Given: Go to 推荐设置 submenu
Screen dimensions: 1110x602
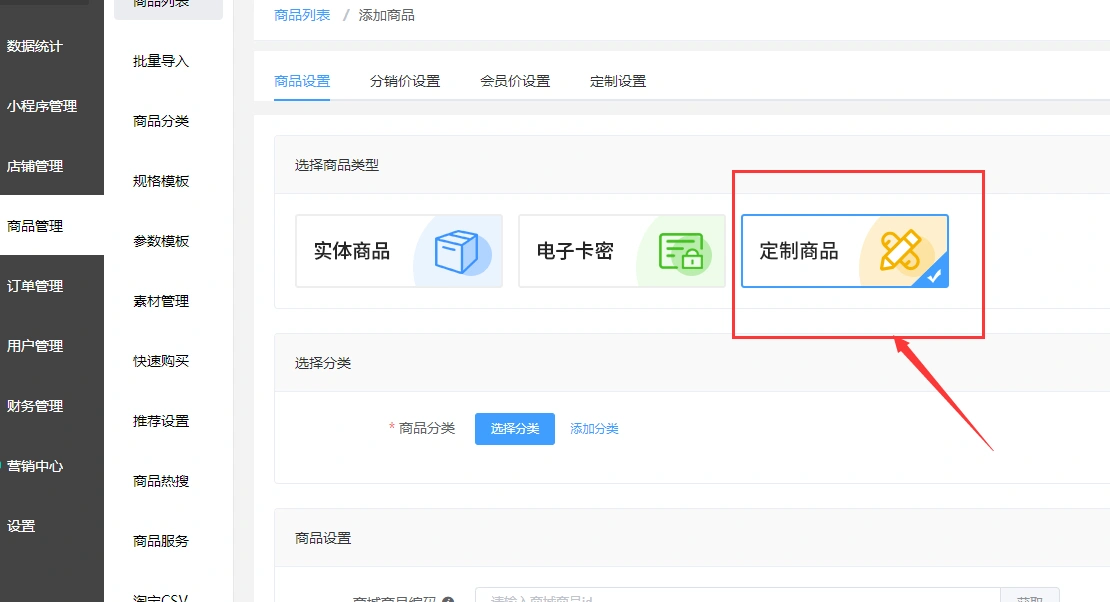Looking at the screenshot, I should point(161,421).
